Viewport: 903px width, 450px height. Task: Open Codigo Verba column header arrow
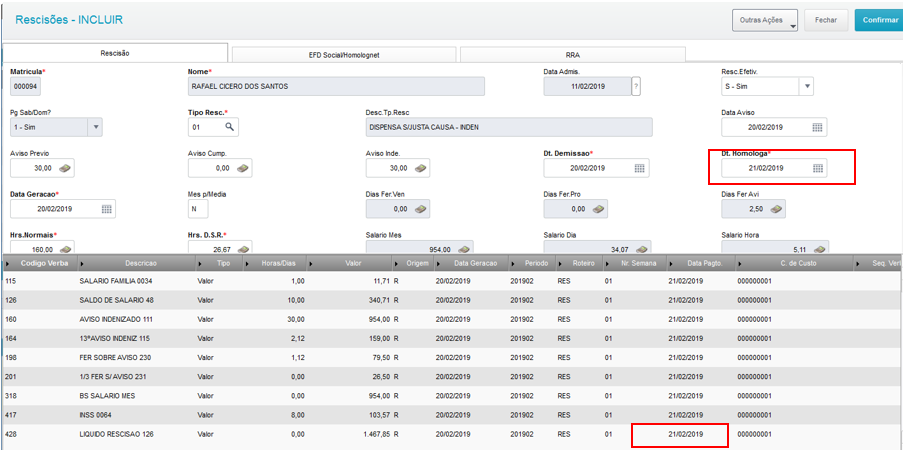tap(7, 263)
